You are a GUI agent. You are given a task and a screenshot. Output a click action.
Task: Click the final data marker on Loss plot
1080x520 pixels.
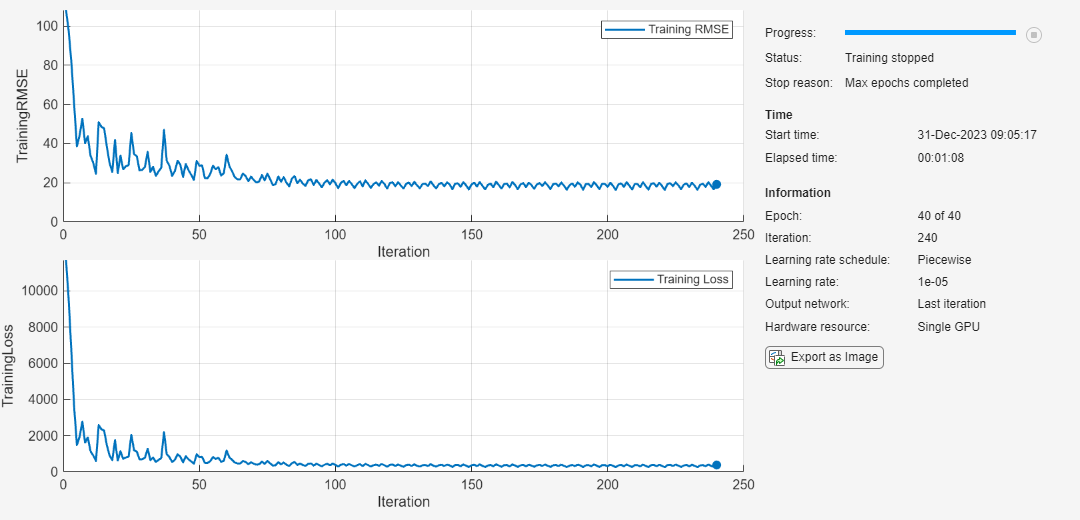716,465
